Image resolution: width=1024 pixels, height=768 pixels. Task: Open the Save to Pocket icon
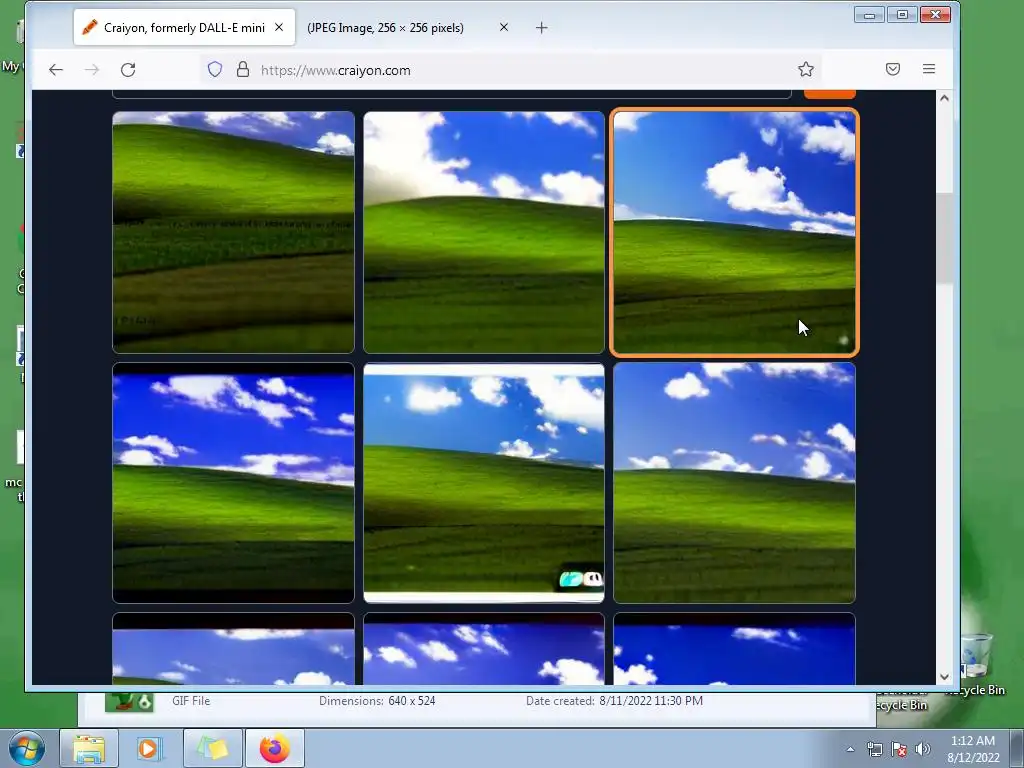pyautogui.click(x=893, y=69)
